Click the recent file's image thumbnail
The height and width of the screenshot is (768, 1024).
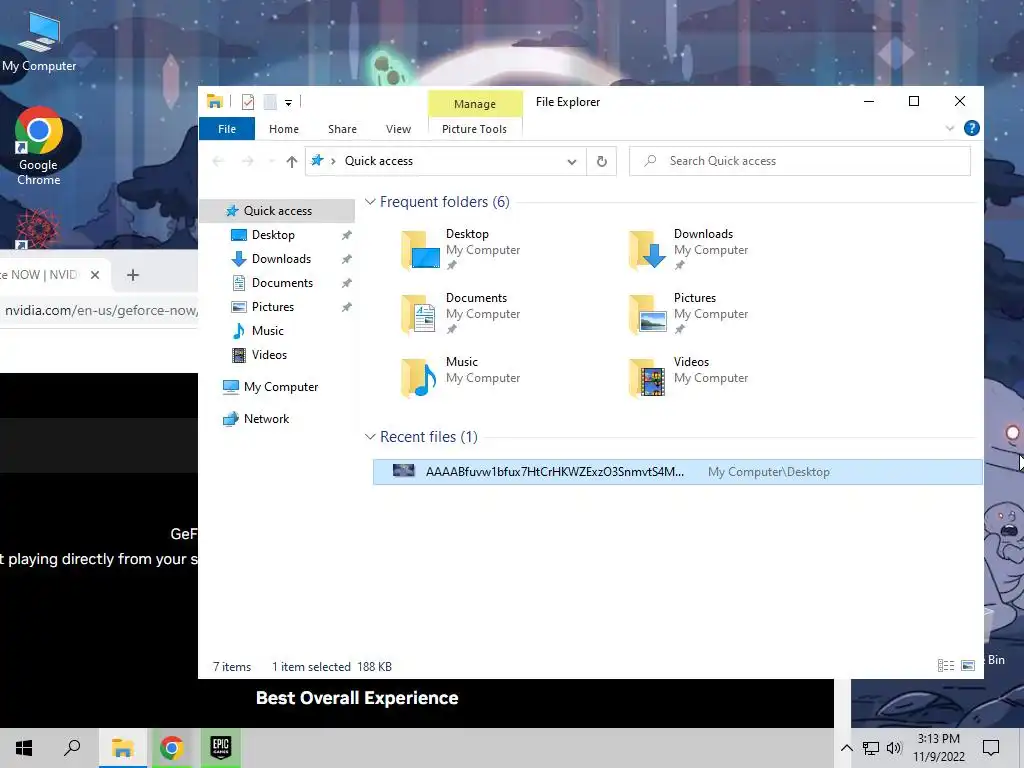tap(404, 471)
